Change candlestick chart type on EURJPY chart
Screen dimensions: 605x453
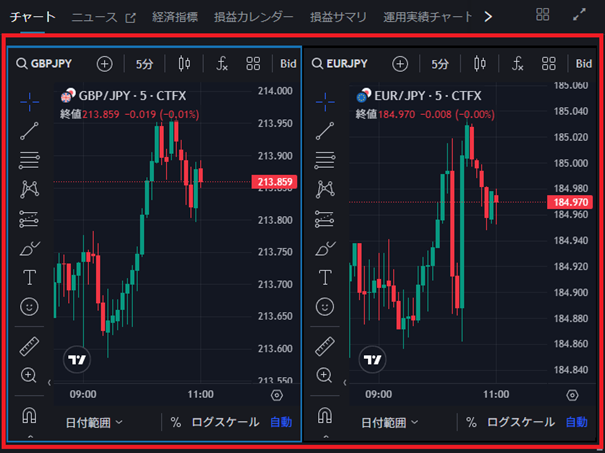click(480, 63)
